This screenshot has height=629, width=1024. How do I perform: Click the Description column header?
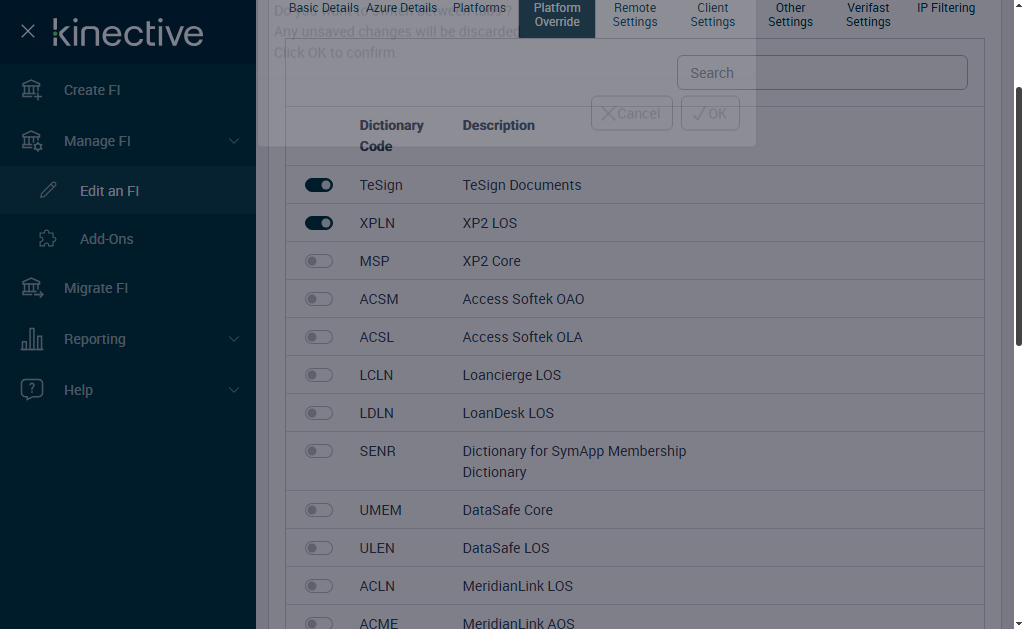coord(498,125)
